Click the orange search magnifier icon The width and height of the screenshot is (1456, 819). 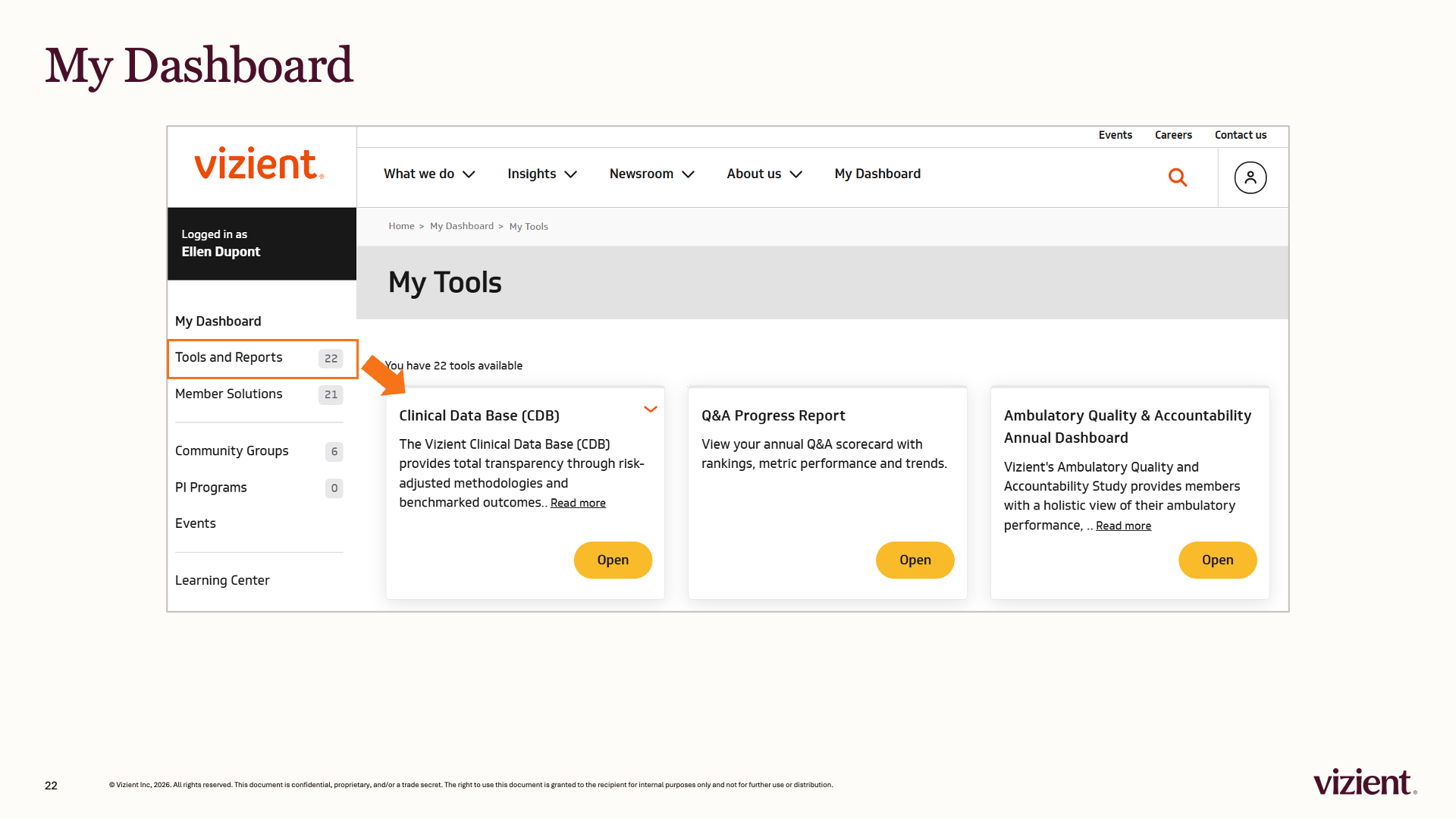[1178, 177]
